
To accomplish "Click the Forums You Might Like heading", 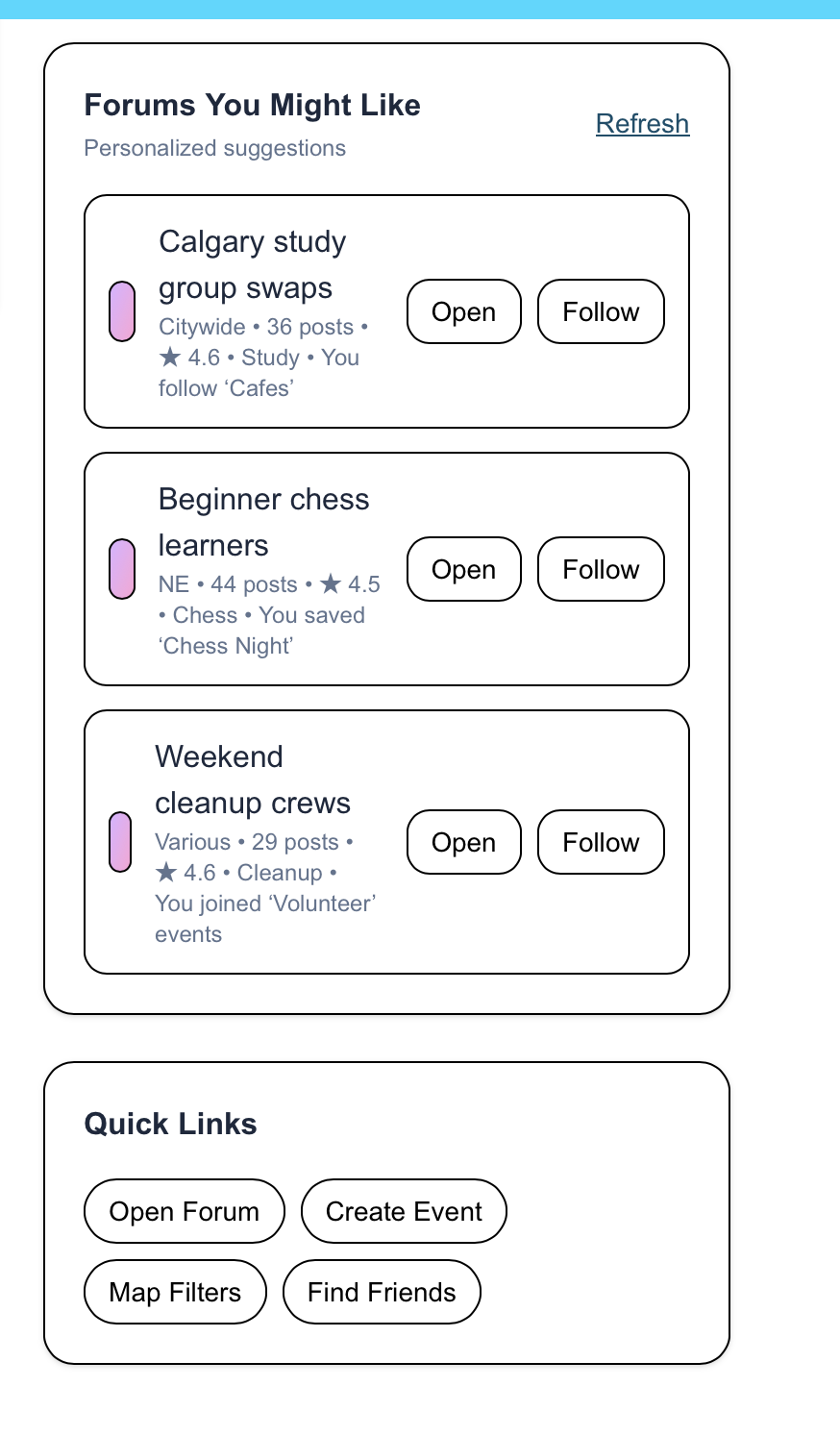I will [x=253, y=105].
